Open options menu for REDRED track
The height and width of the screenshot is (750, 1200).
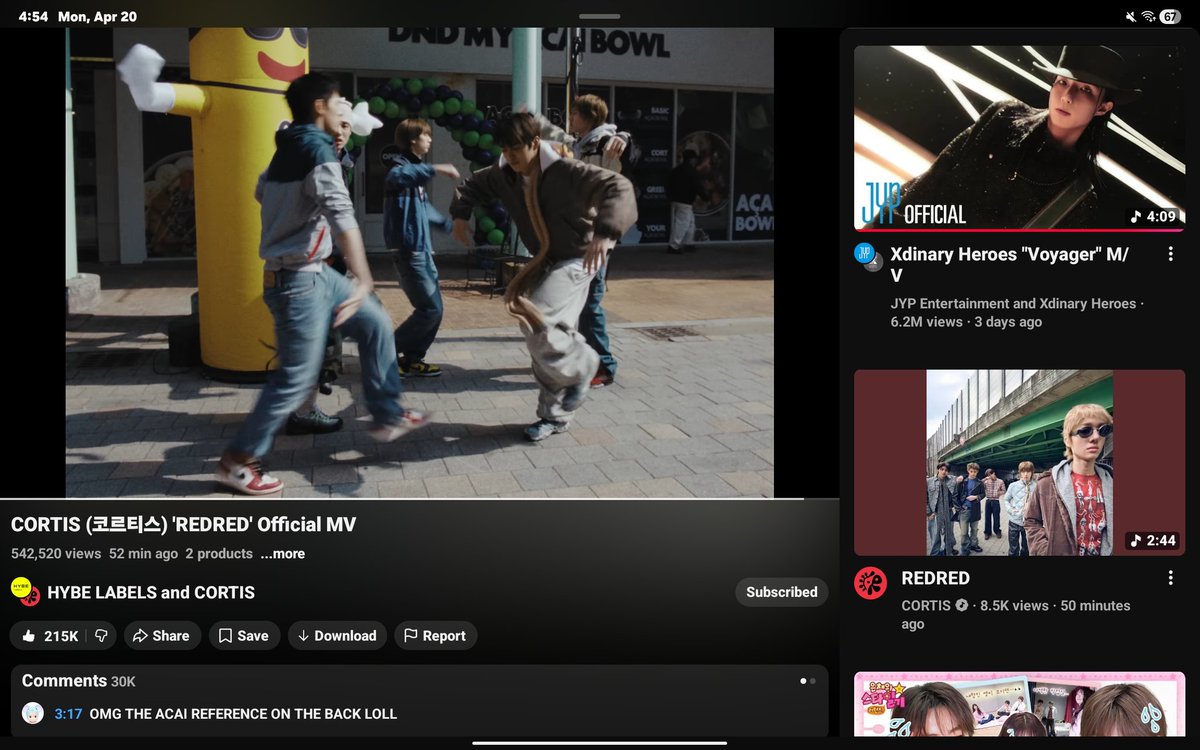pos(1170,578)
